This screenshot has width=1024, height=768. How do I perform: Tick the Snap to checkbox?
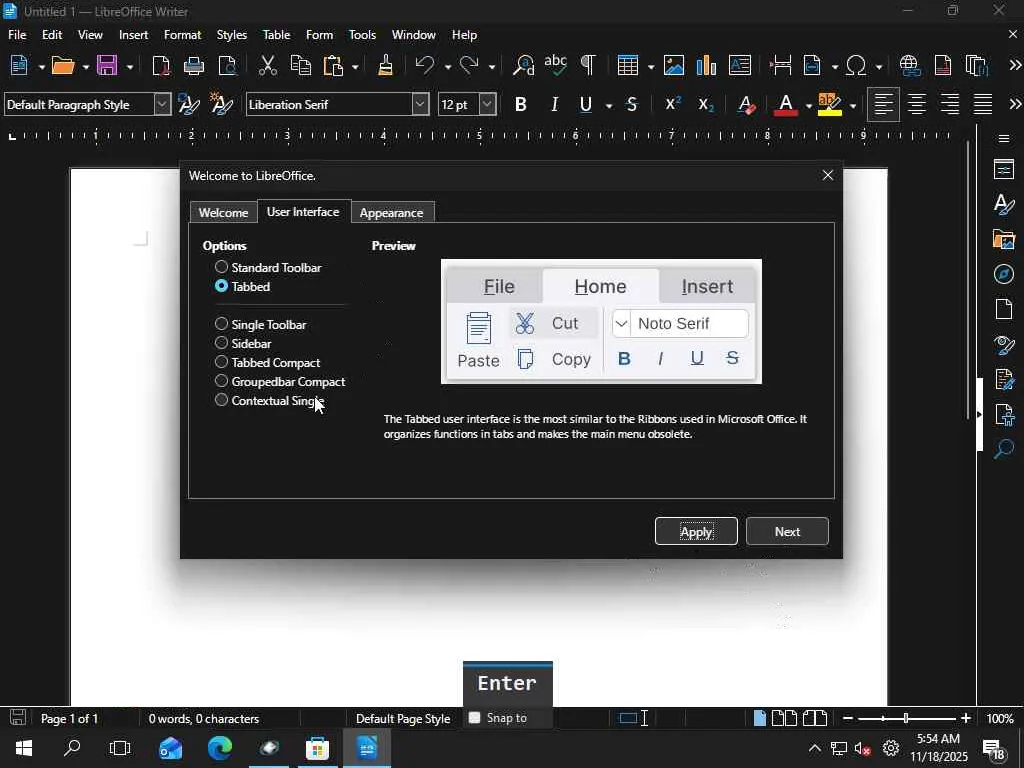(x=475, y=718)
